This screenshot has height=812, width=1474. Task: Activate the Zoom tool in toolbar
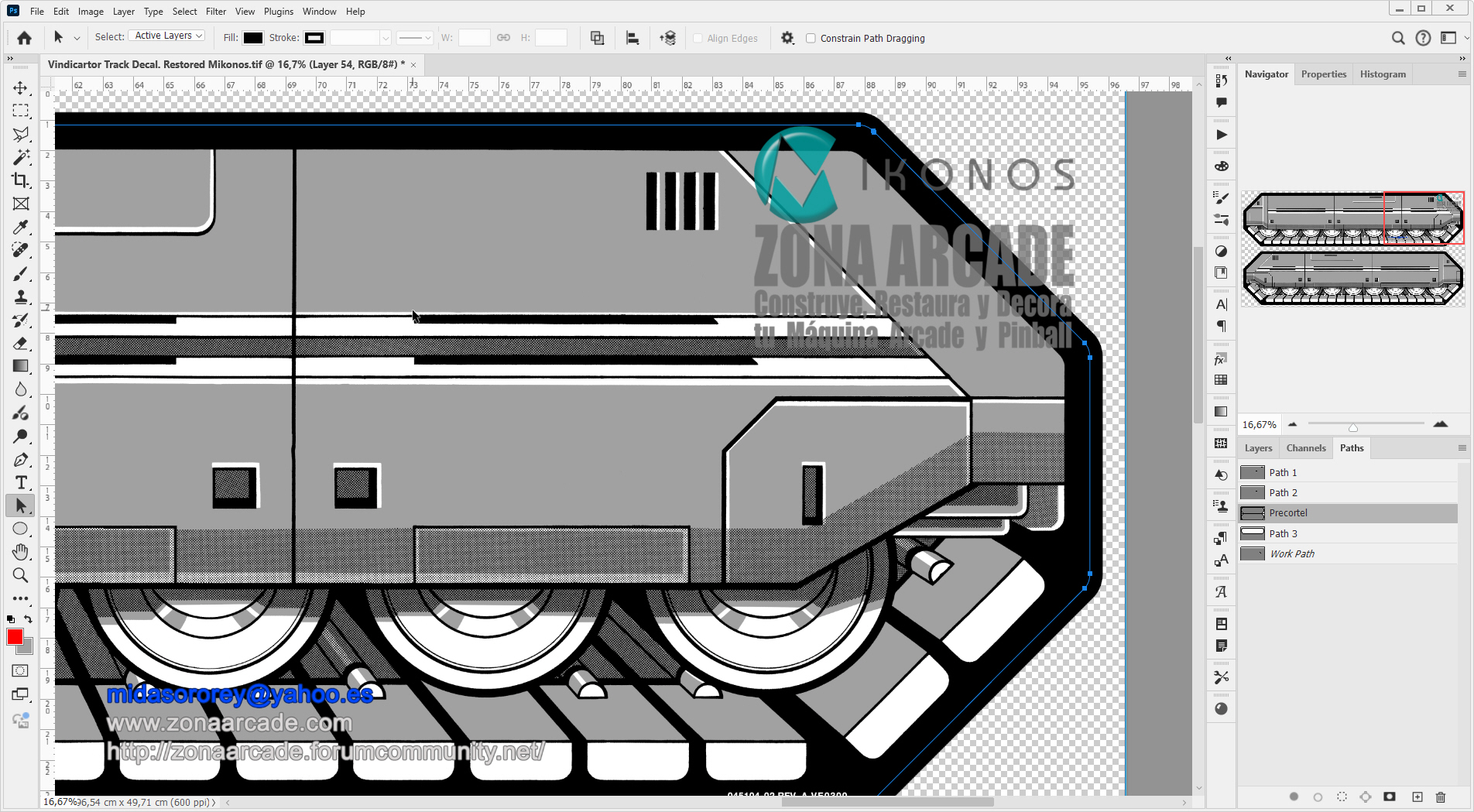(x=21, y=575)
